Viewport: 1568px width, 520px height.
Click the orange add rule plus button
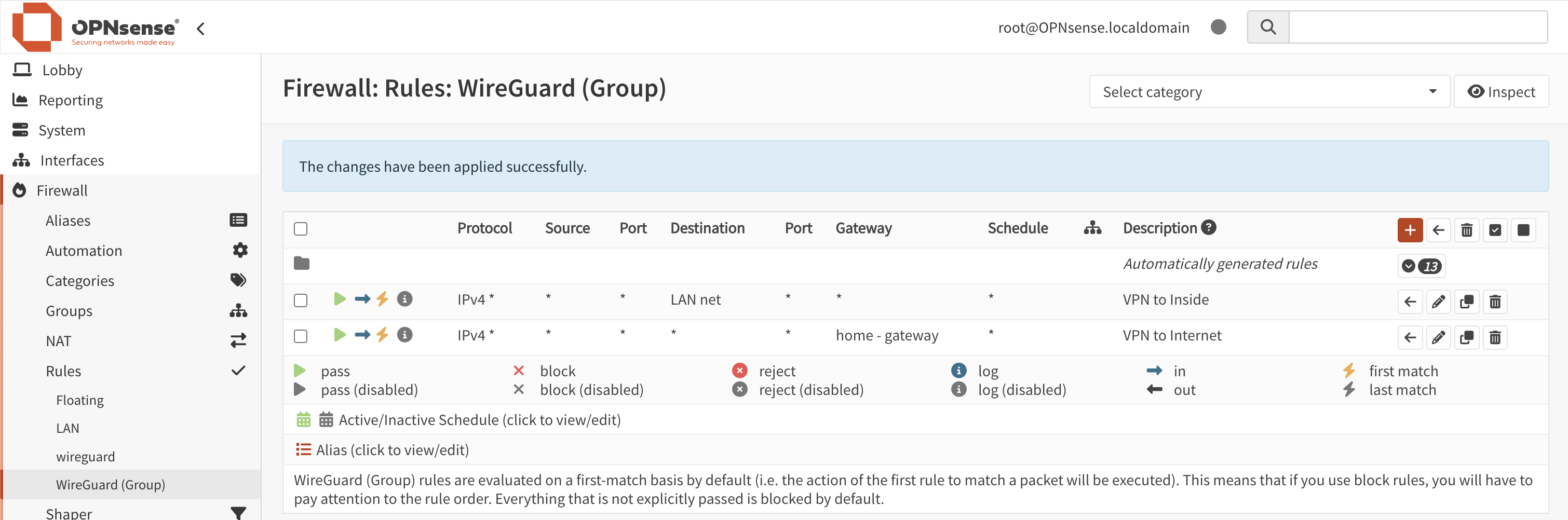1409,230
